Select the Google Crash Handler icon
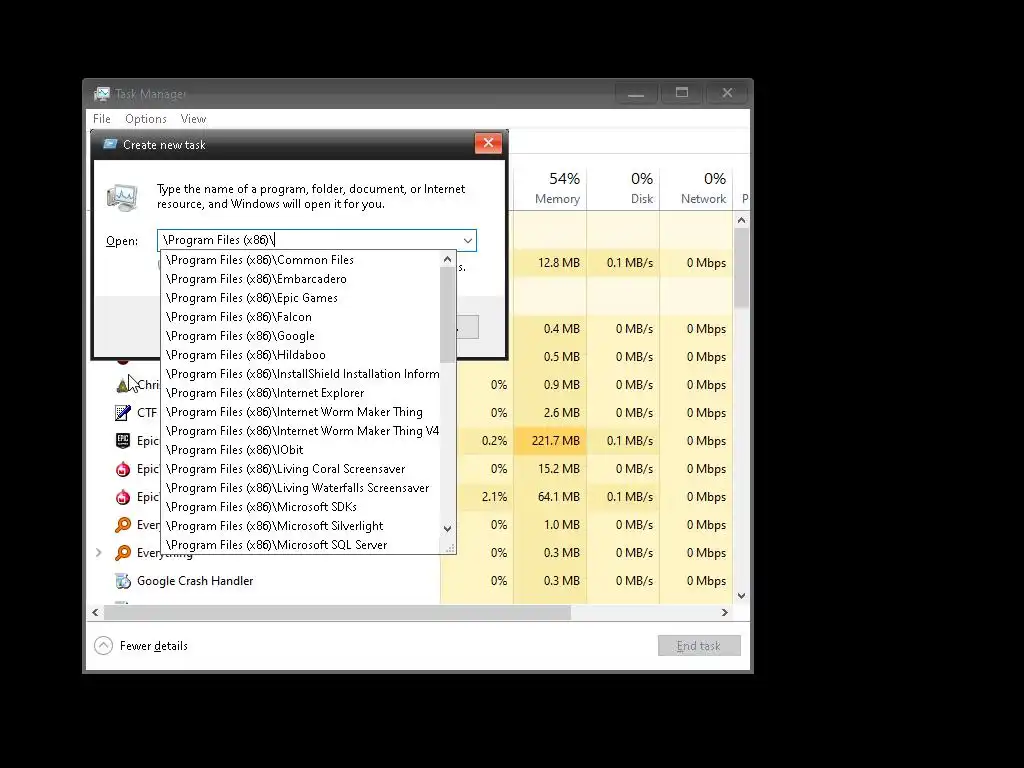 point(123,581)
